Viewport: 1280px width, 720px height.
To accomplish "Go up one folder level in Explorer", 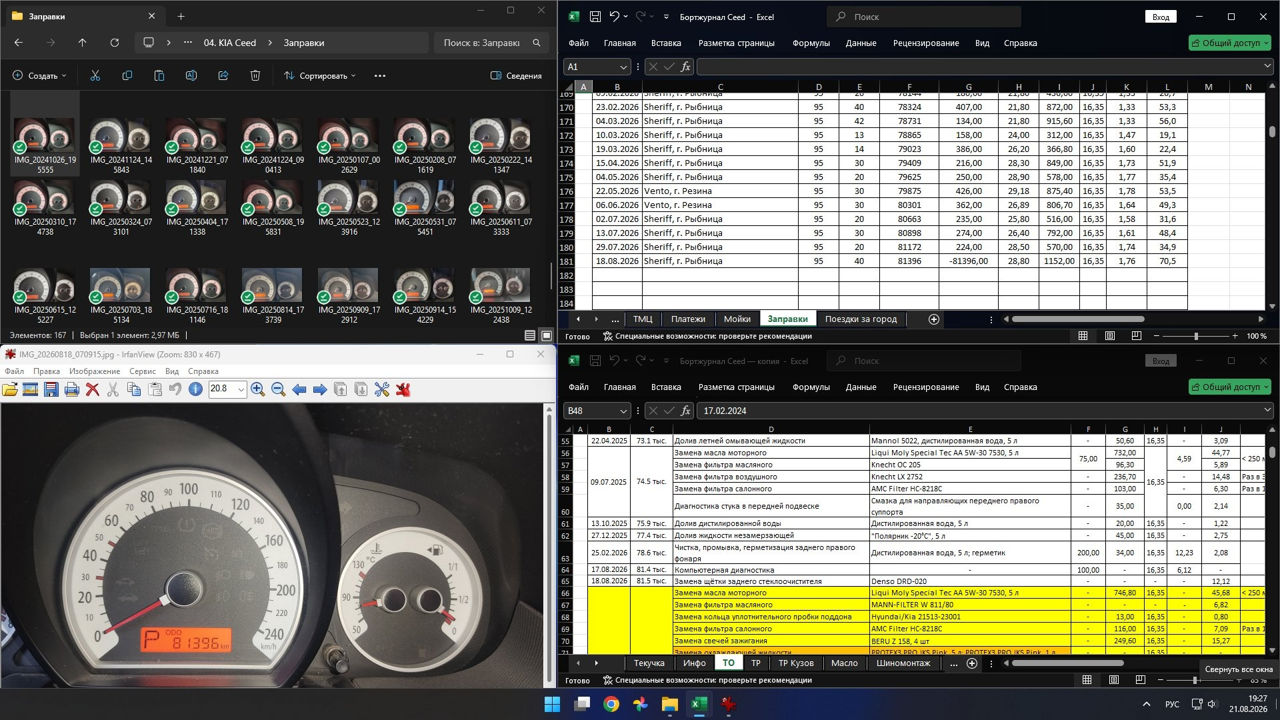I will coord(82,43).
